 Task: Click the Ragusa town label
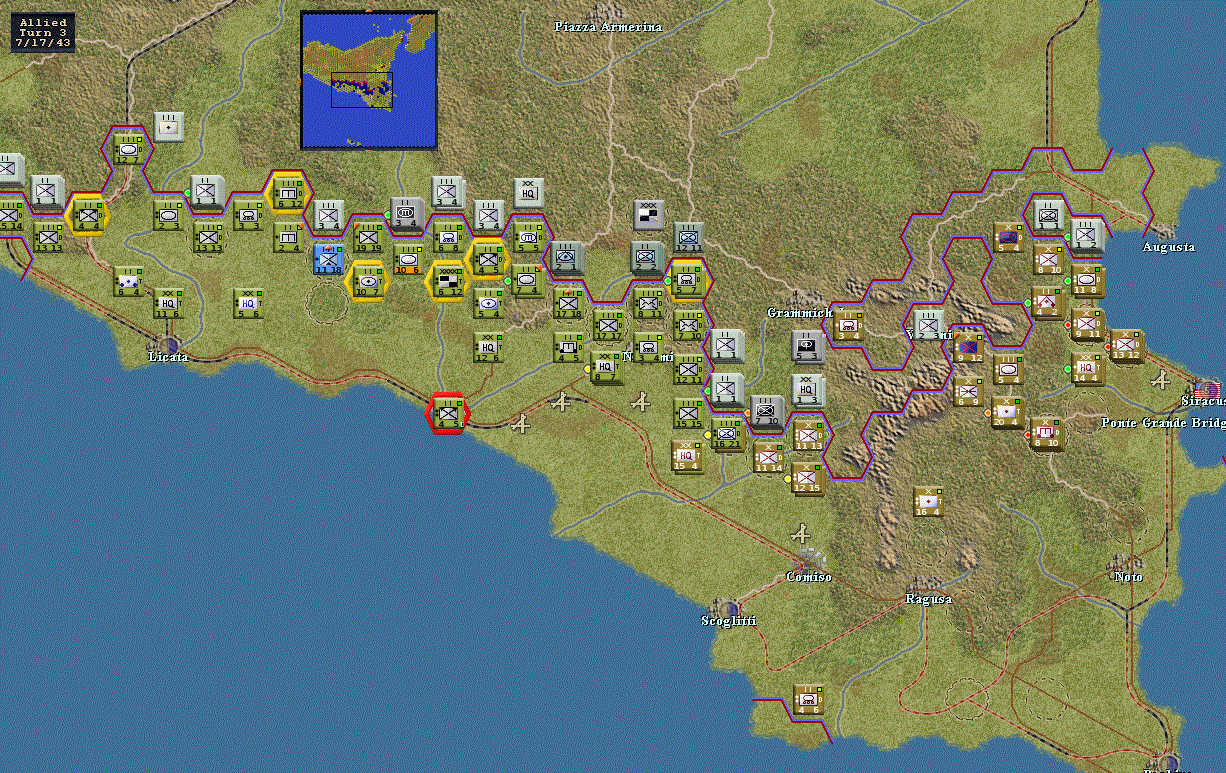[928, 599]
